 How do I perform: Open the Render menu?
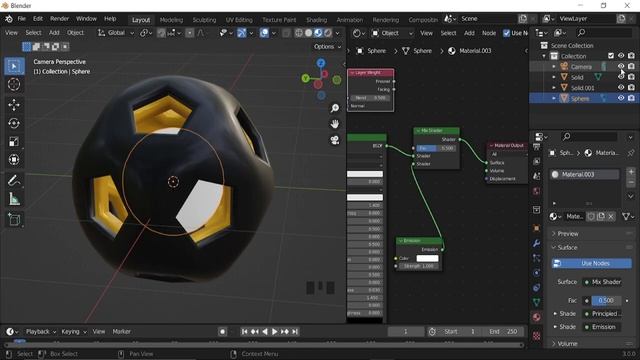pyautogui.click(x=60, y=19)
